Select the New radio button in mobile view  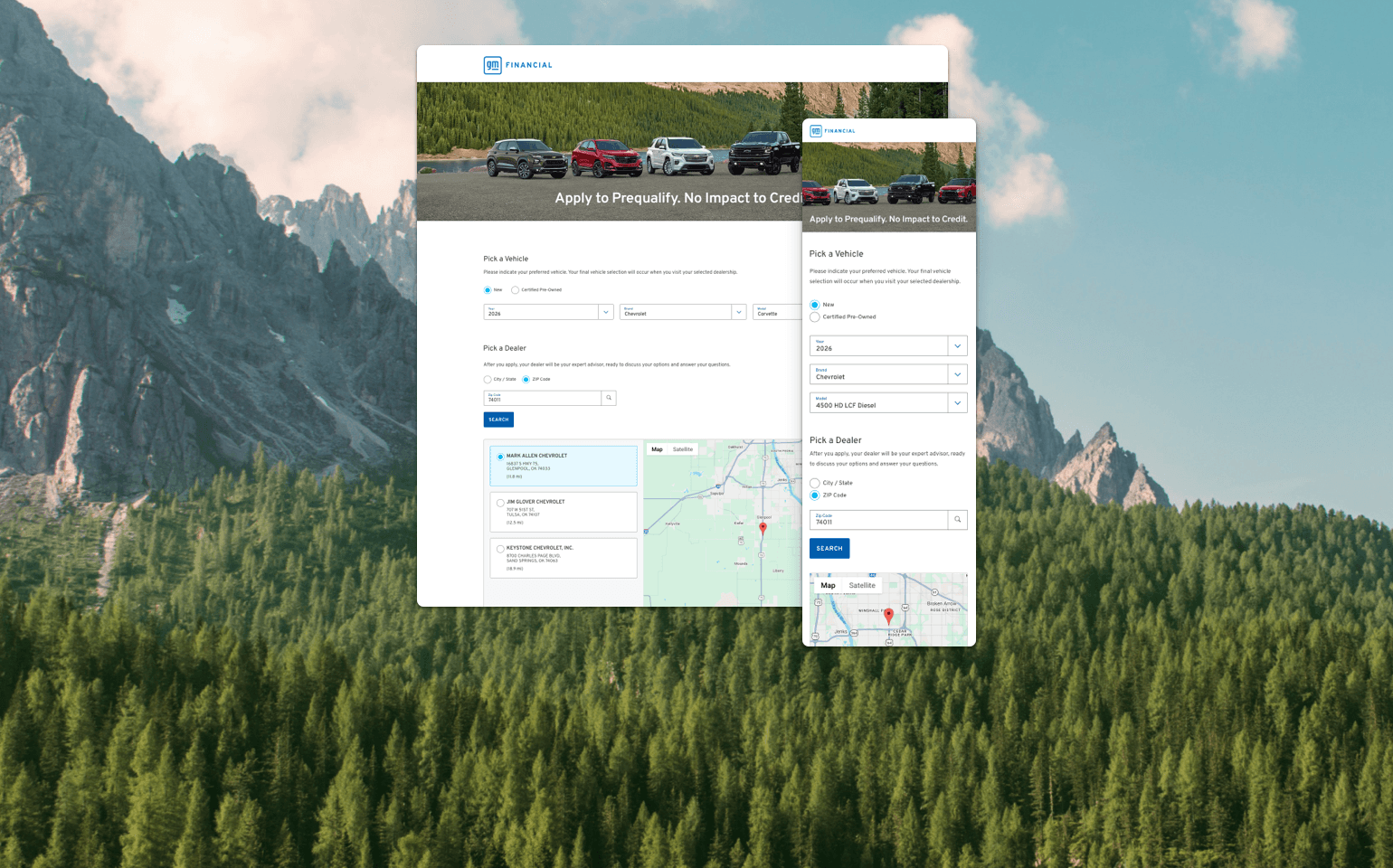[815, 305]
